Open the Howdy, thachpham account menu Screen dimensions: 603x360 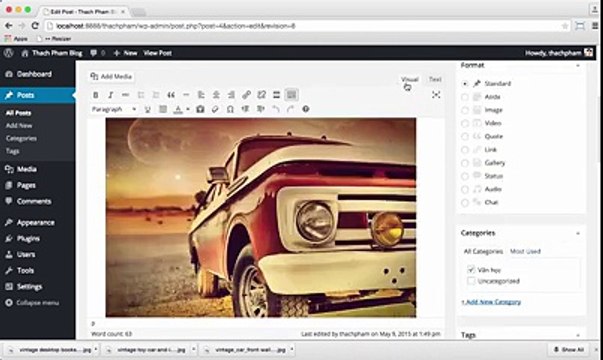click(558, 53)
